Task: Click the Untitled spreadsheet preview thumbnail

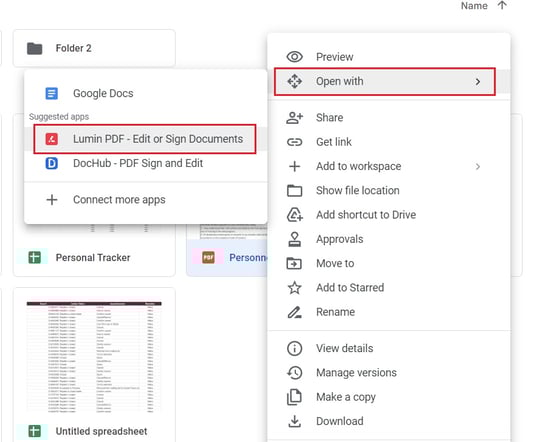Action: tap(94, 357)
